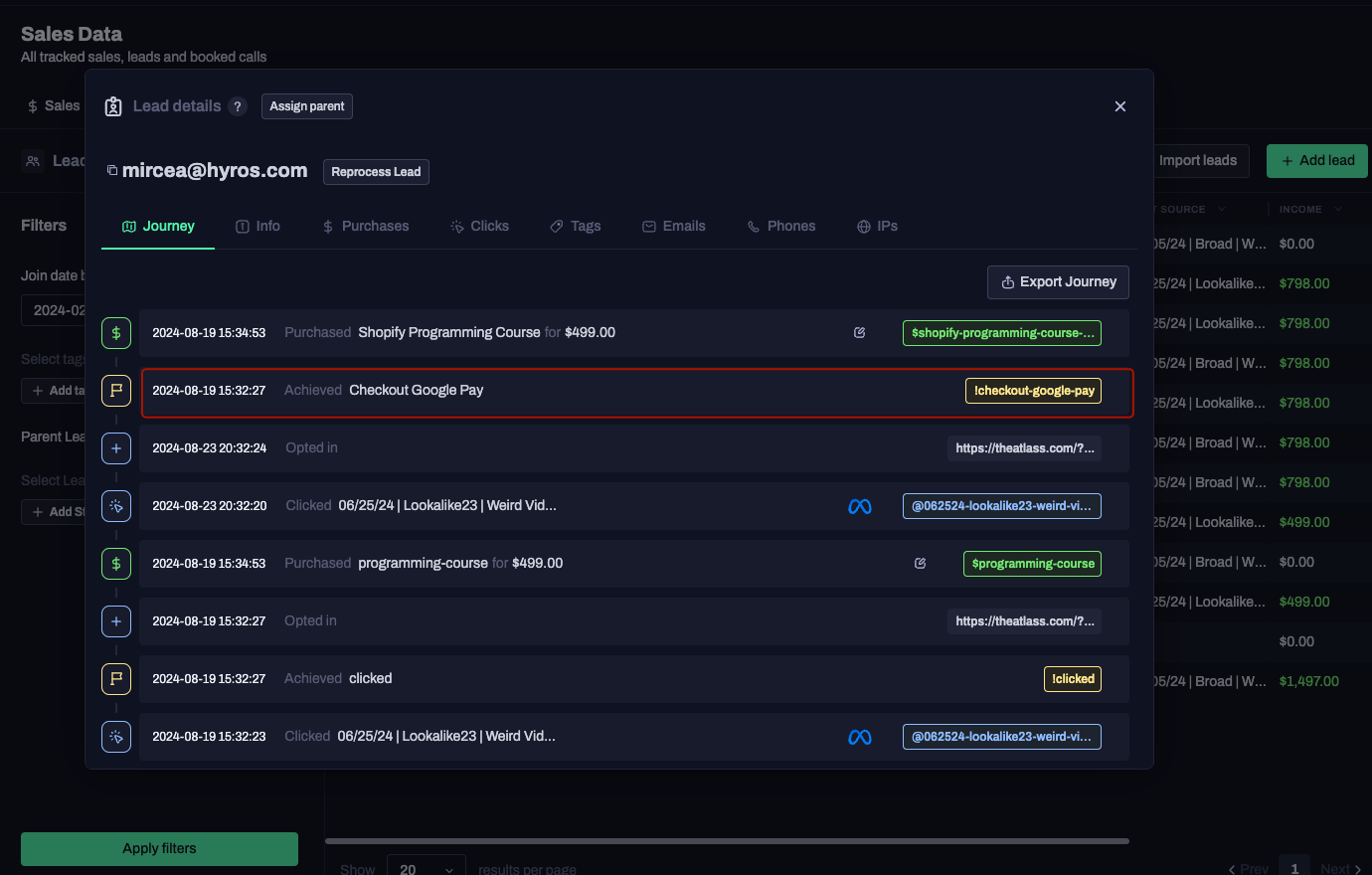The image size is (1372, 875).
Task: Click click-event icon for 2024-08-19 15:32:23 row
Action: (116, 737)
